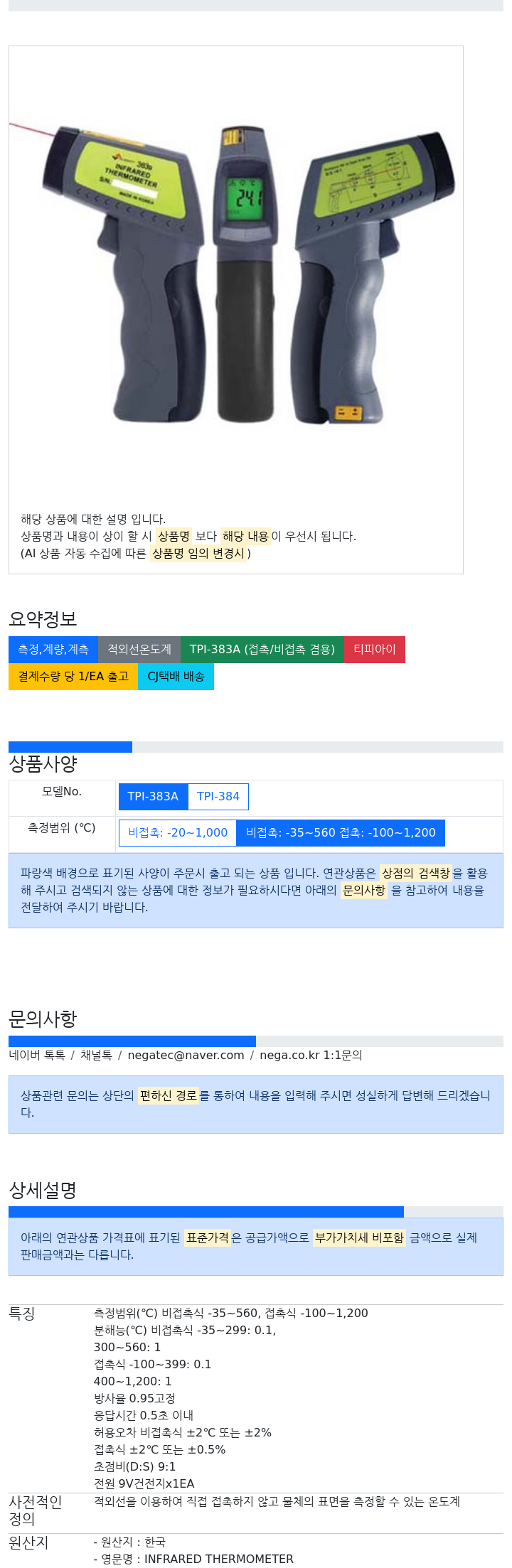Select range 비접촉: -20~1,000
512x1568 pixels.
(178, 832)
